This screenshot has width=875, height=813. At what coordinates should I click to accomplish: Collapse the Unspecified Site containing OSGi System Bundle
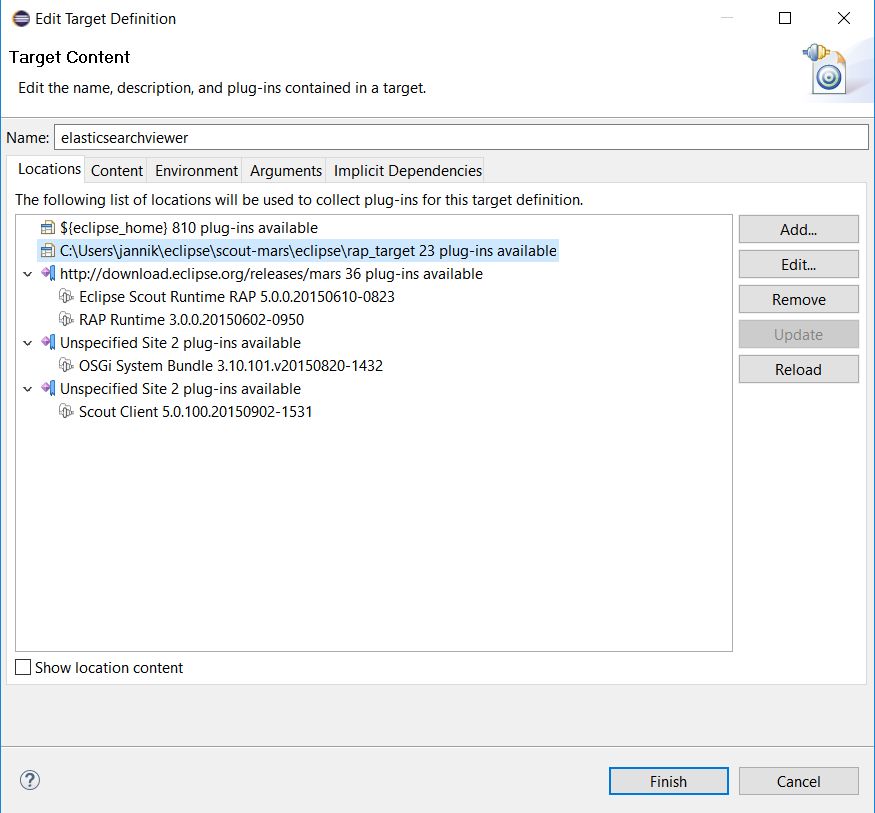(27, 343)
